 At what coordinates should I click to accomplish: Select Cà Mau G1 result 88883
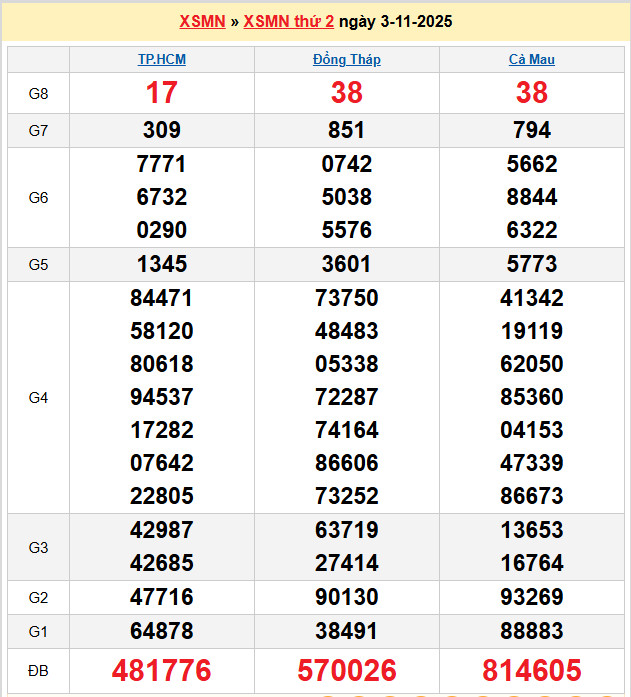coord(531,631)
